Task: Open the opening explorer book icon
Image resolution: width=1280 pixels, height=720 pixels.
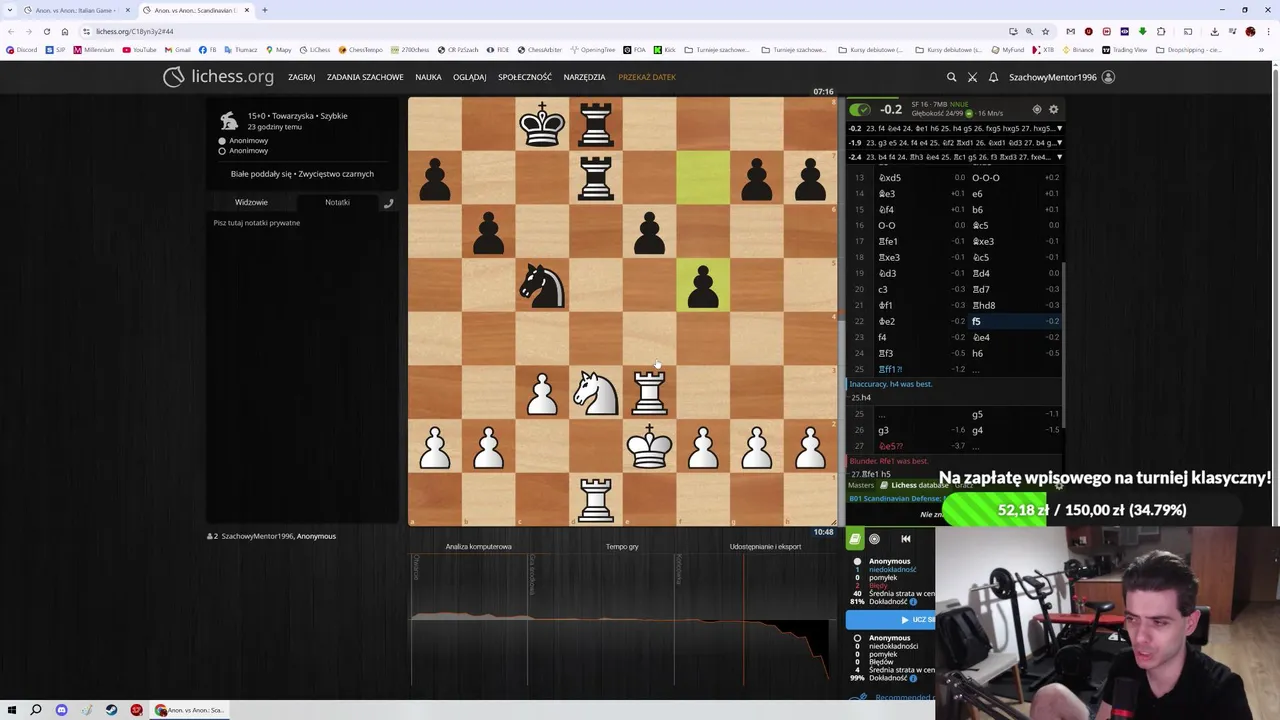Action: pos(855,539)
